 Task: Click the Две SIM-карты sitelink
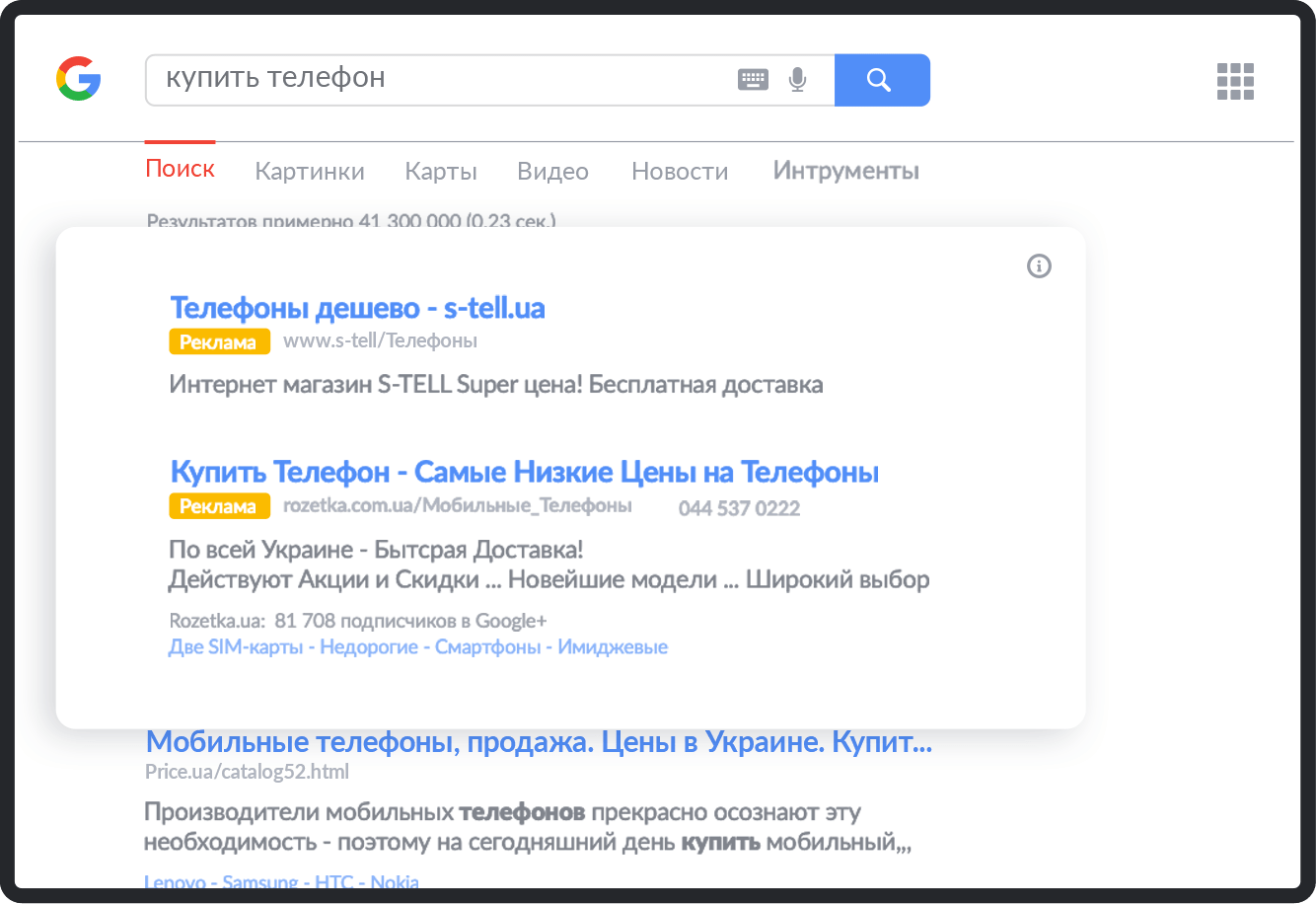236,648
